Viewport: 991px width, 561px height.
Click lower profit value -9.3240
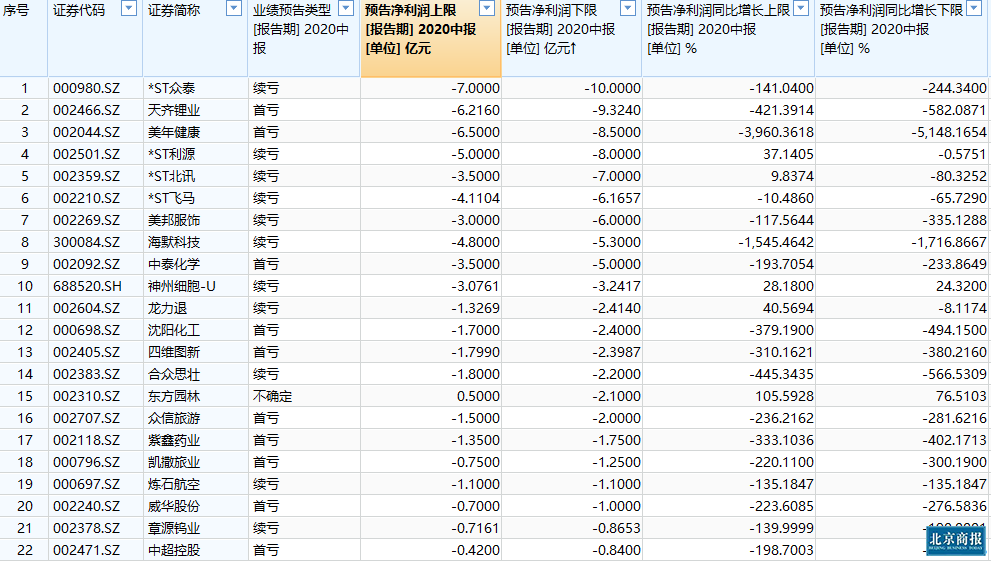click(616, 111)
